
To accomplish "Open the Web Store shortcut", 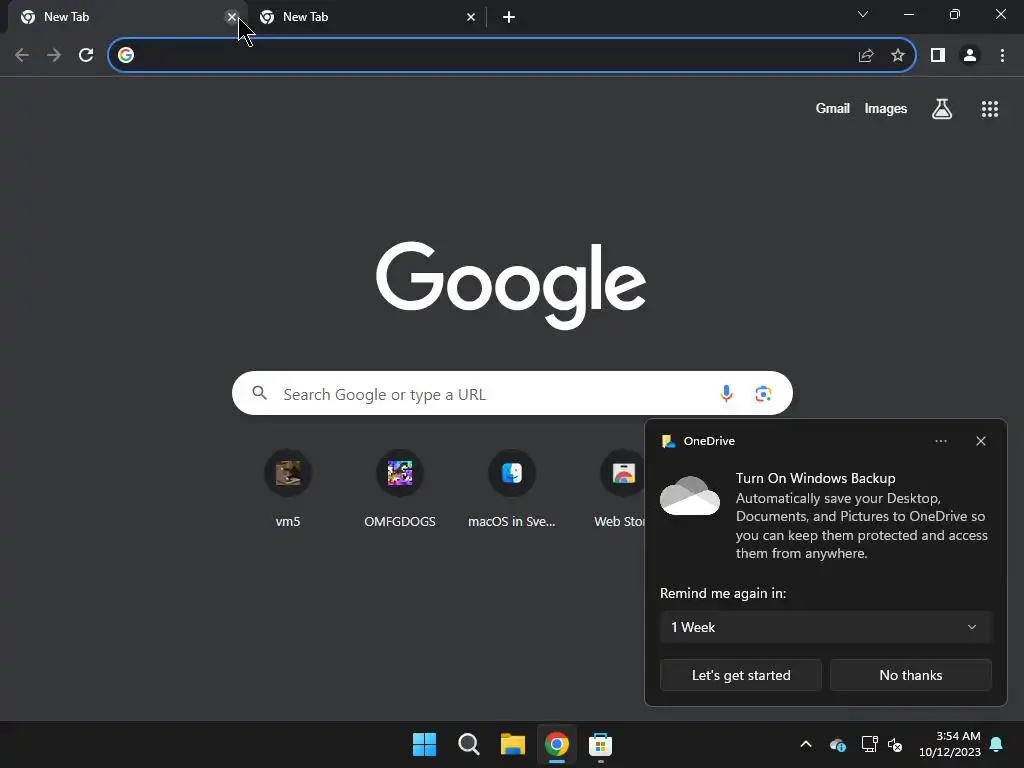I will coord(620,488).
